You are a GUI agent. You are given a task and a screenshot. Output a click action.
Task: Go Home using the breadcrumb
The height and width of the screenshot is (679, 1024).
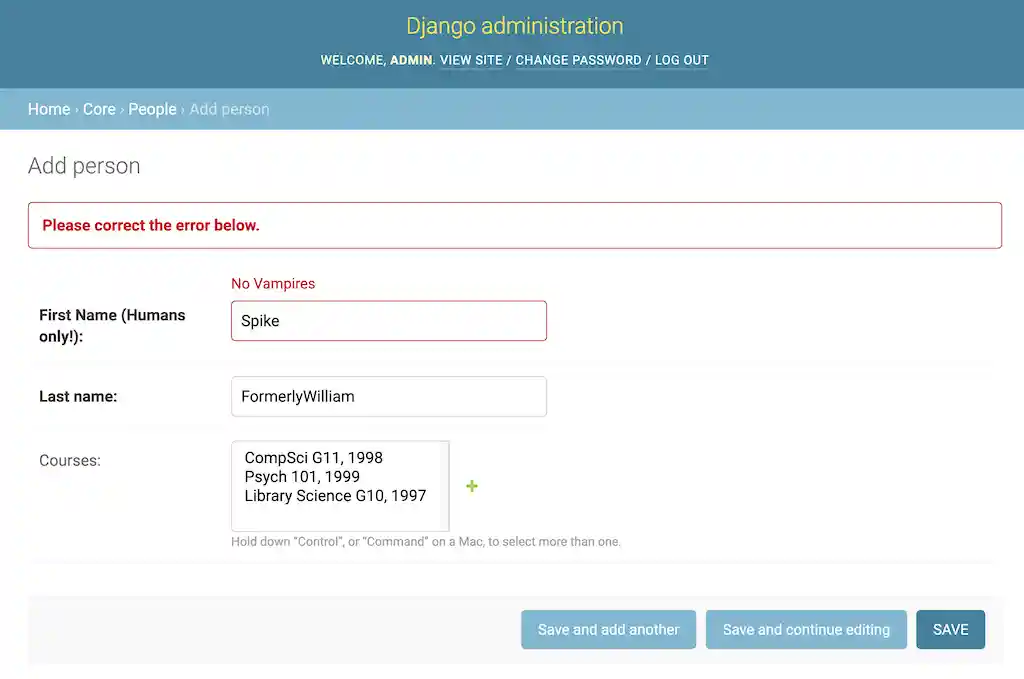click(48, 109)
